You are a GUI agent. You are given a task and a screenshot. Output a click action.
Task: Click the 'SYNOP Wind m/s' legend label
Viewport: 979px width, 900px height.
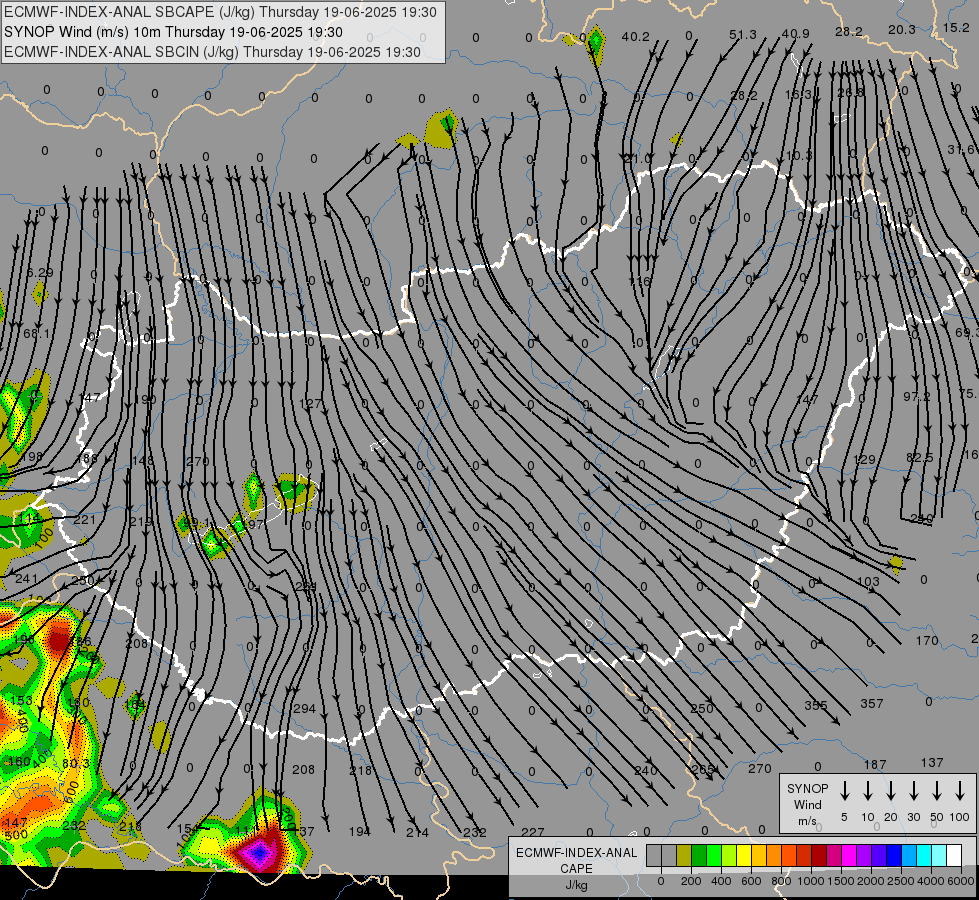click(807, 804)
